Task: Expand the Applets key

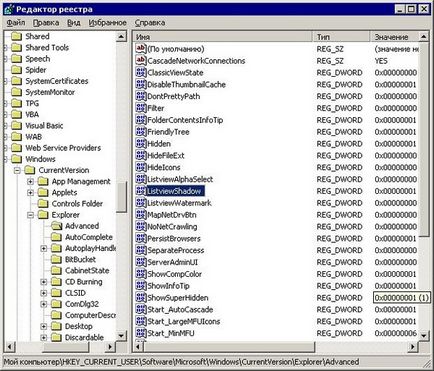Action: click(30, 193)
